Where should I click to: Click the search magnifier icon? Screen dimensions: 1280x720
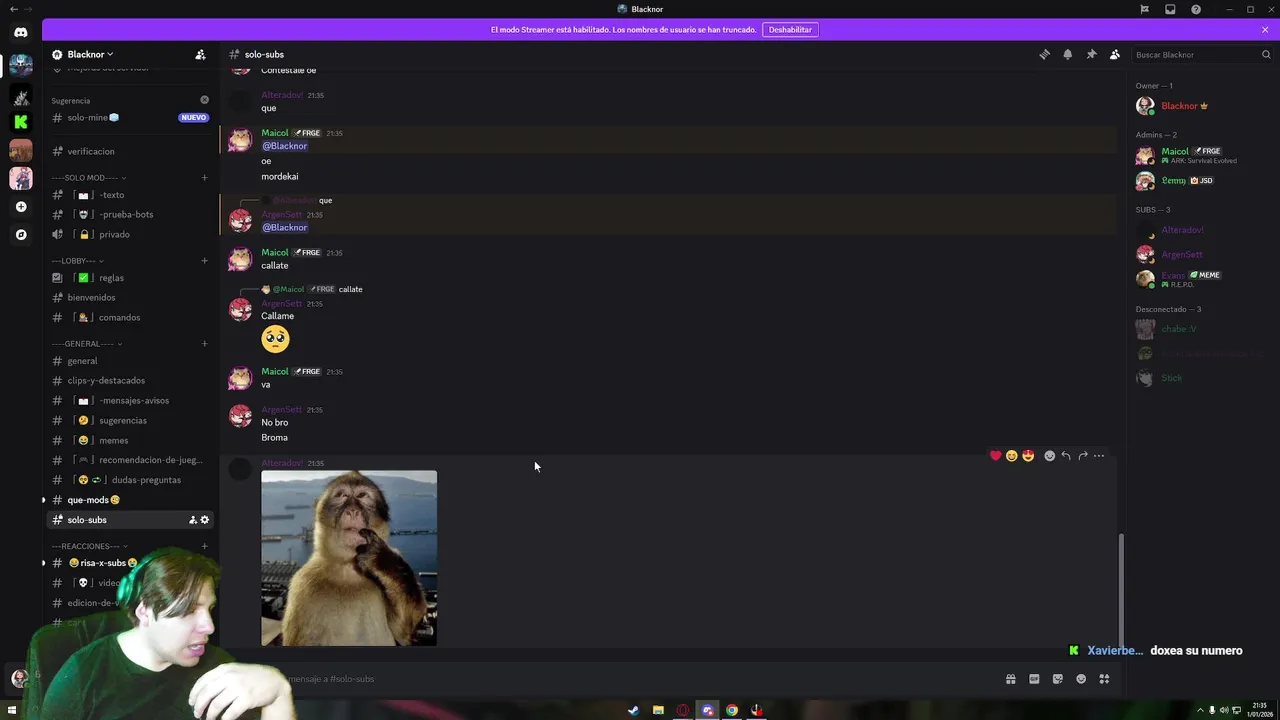click(x=1266, y=55)
